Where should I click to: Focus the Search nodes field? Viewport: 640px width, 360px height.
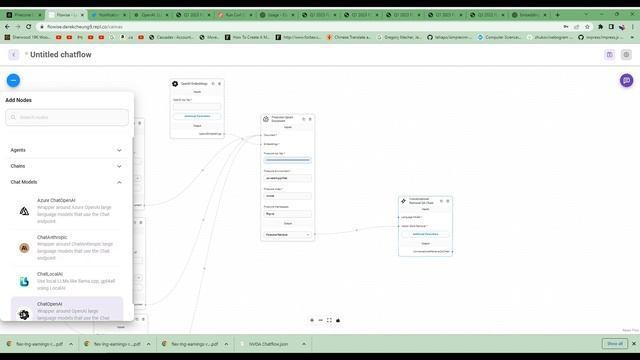click(67, 117)
